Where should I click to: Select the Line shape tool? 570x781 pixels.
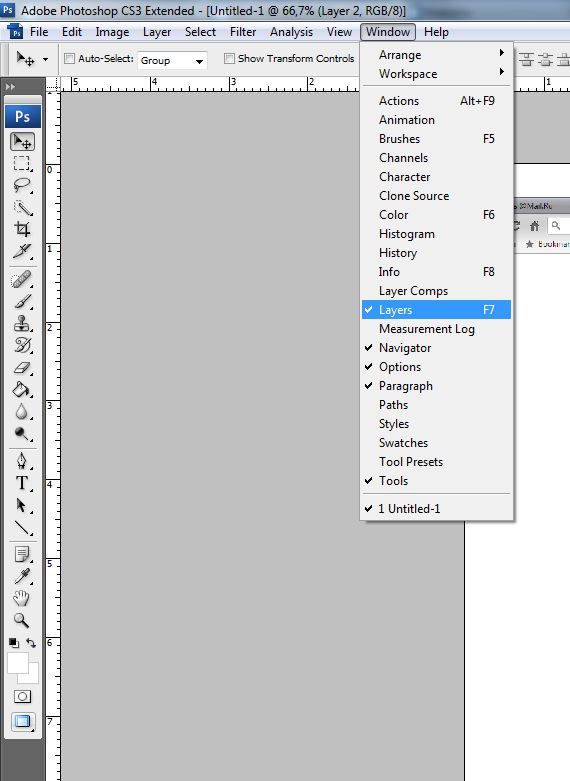(x=22, y=527)
